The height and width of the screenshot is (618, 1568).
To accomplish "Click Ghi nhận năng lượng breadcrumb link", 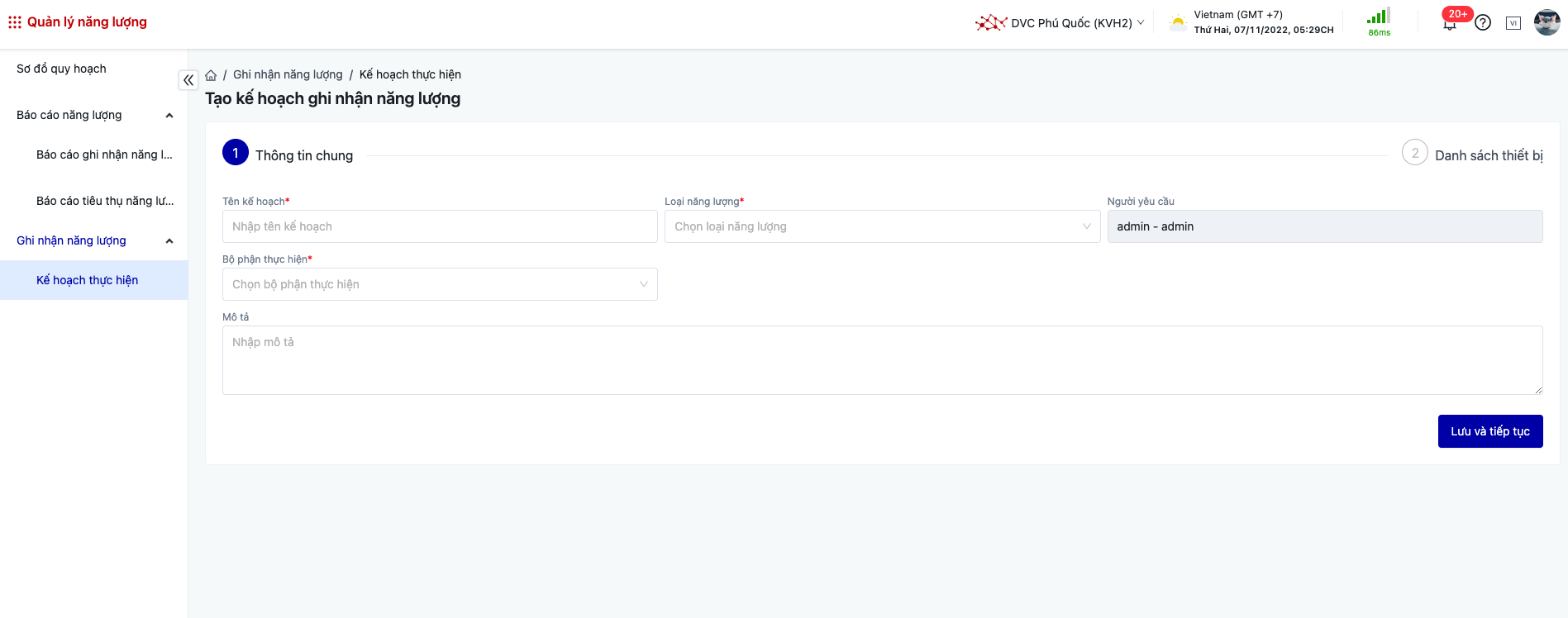I will pyautogui.click(x=288, y=74).
